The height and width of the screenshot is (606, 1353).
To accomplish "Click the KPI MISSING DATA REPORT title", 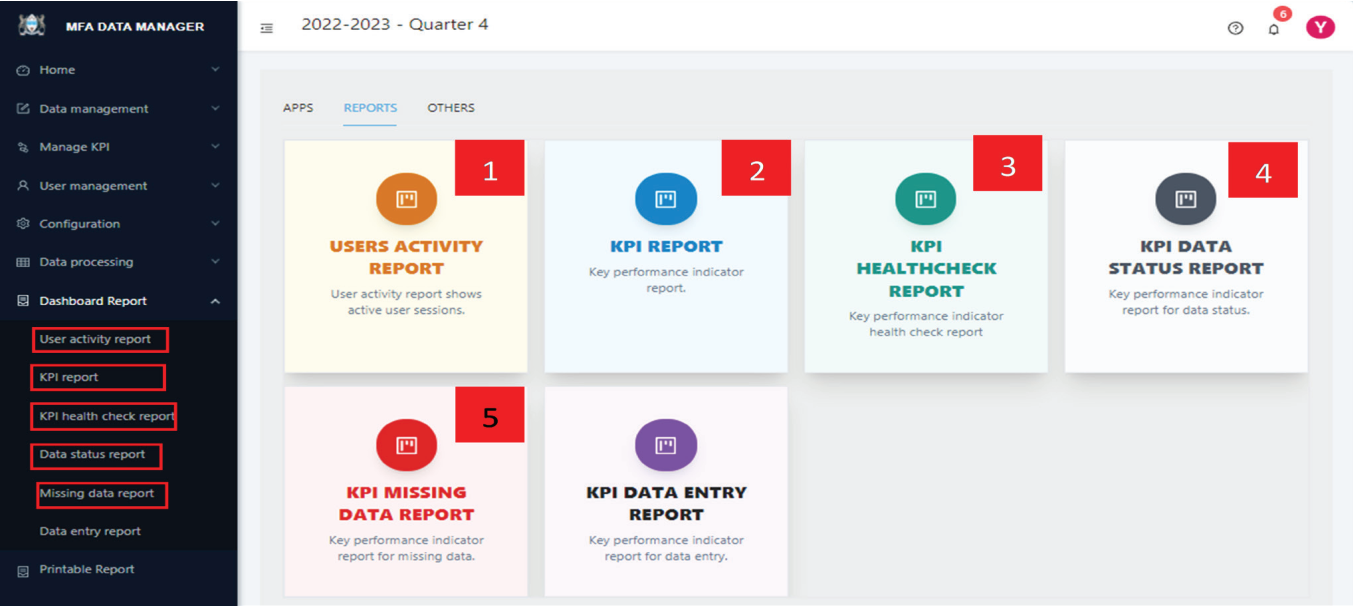I will pos(406,503).
